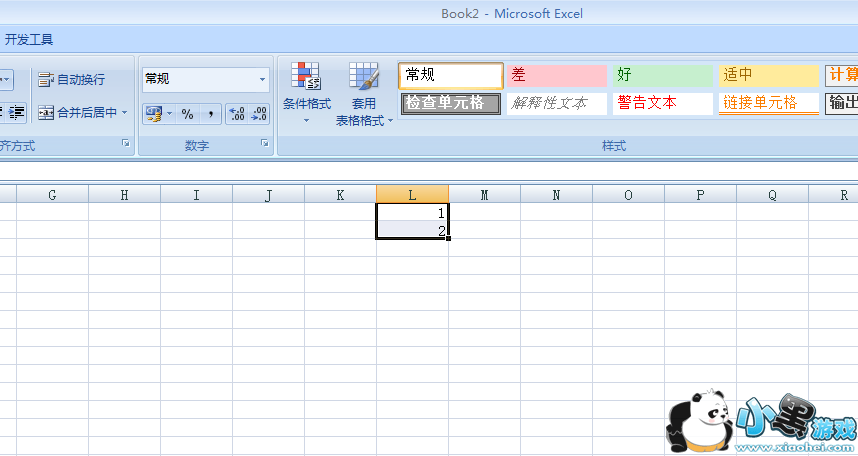This screenshot has width=858, height=456.
Task: Open the 合并后居中 dropdown arrow
Action: pos(125,113)
